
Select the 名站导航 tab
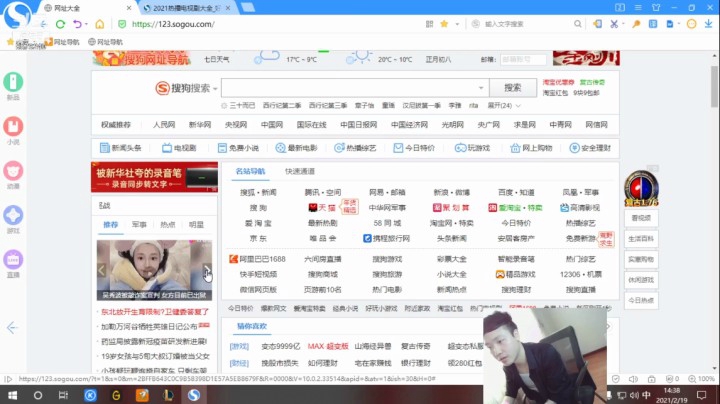(x=250, y=171)
